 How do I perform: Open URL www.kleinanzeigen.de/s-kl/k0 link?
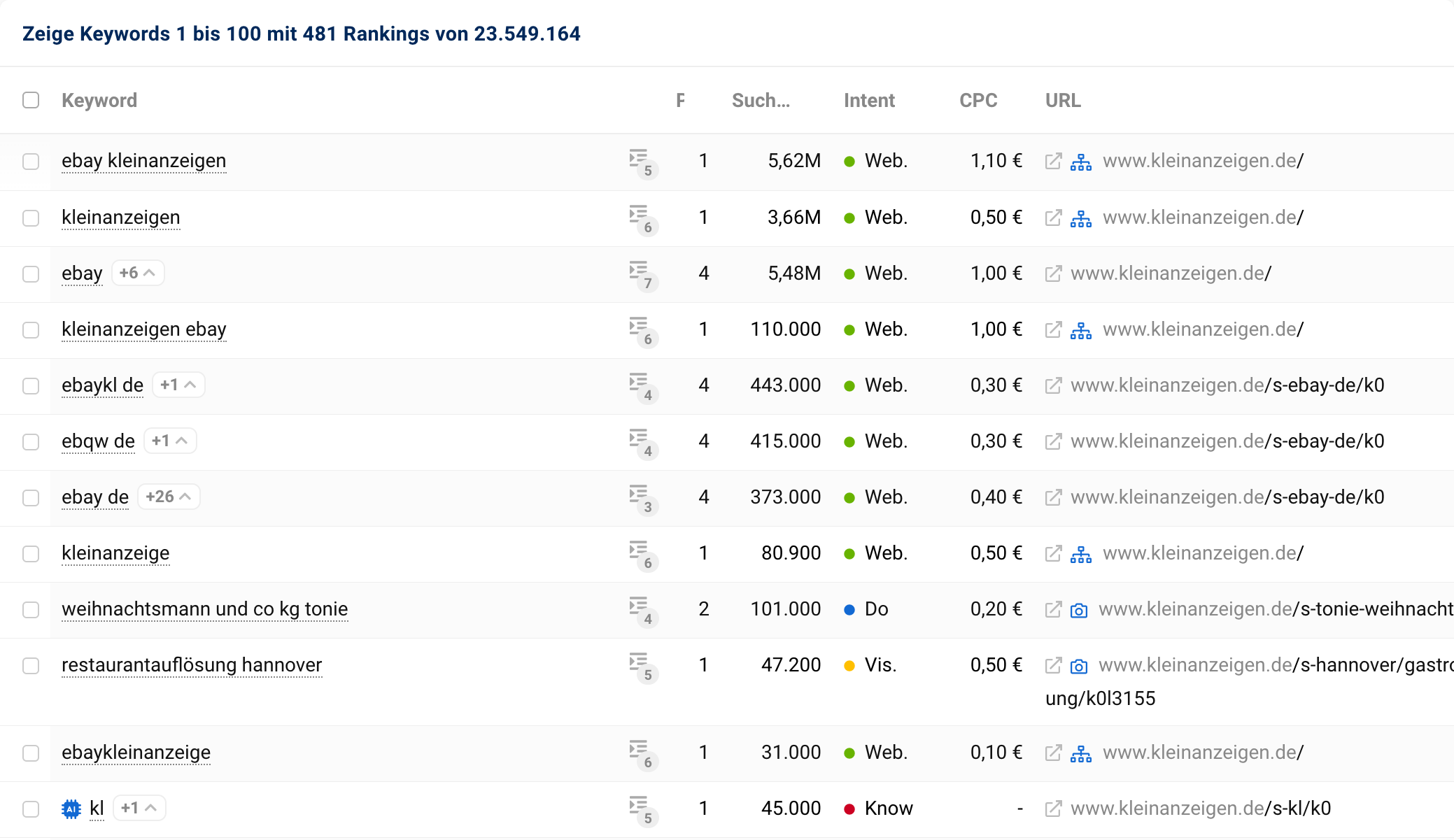pos(1200,809)
